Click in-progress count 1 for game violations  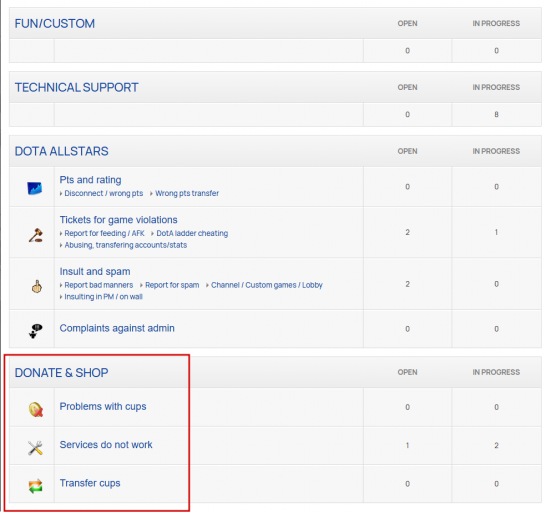496,232
